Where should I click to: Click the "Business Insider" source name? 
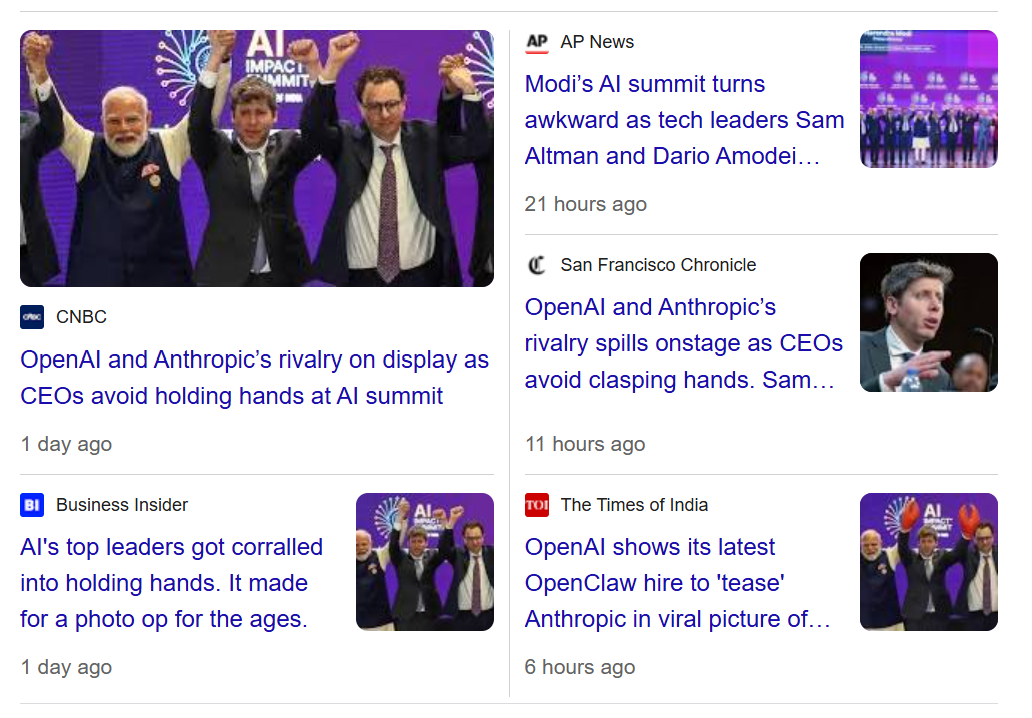pyautogui.click(x=122, y=505)
